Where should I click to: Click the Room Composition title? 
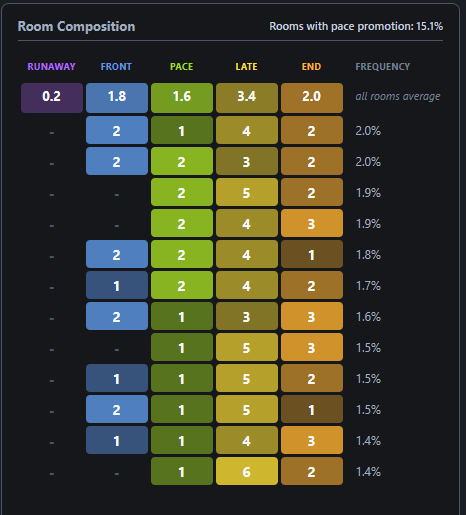pos(76,26)
